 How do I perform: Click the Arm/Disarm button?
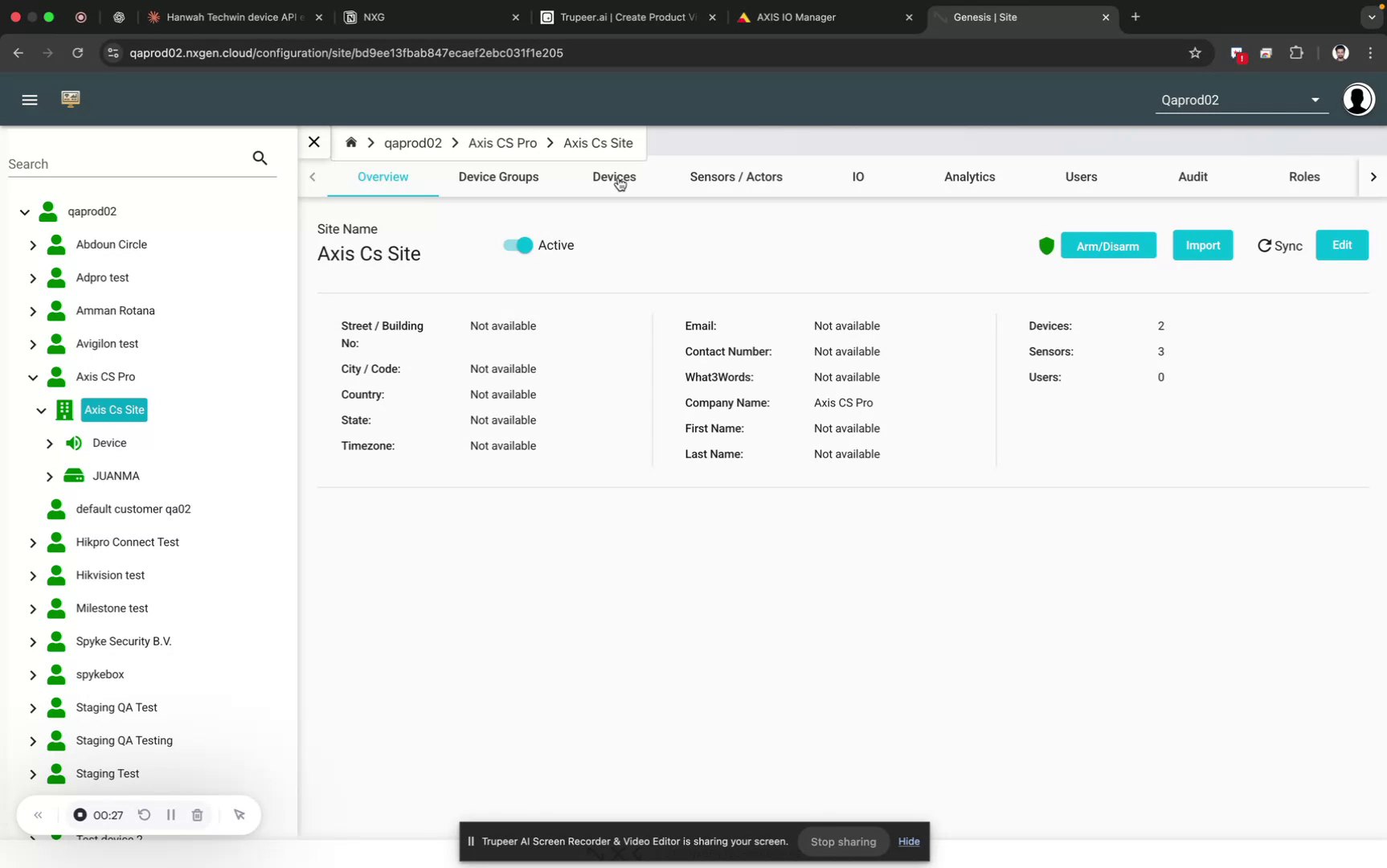1109,245
